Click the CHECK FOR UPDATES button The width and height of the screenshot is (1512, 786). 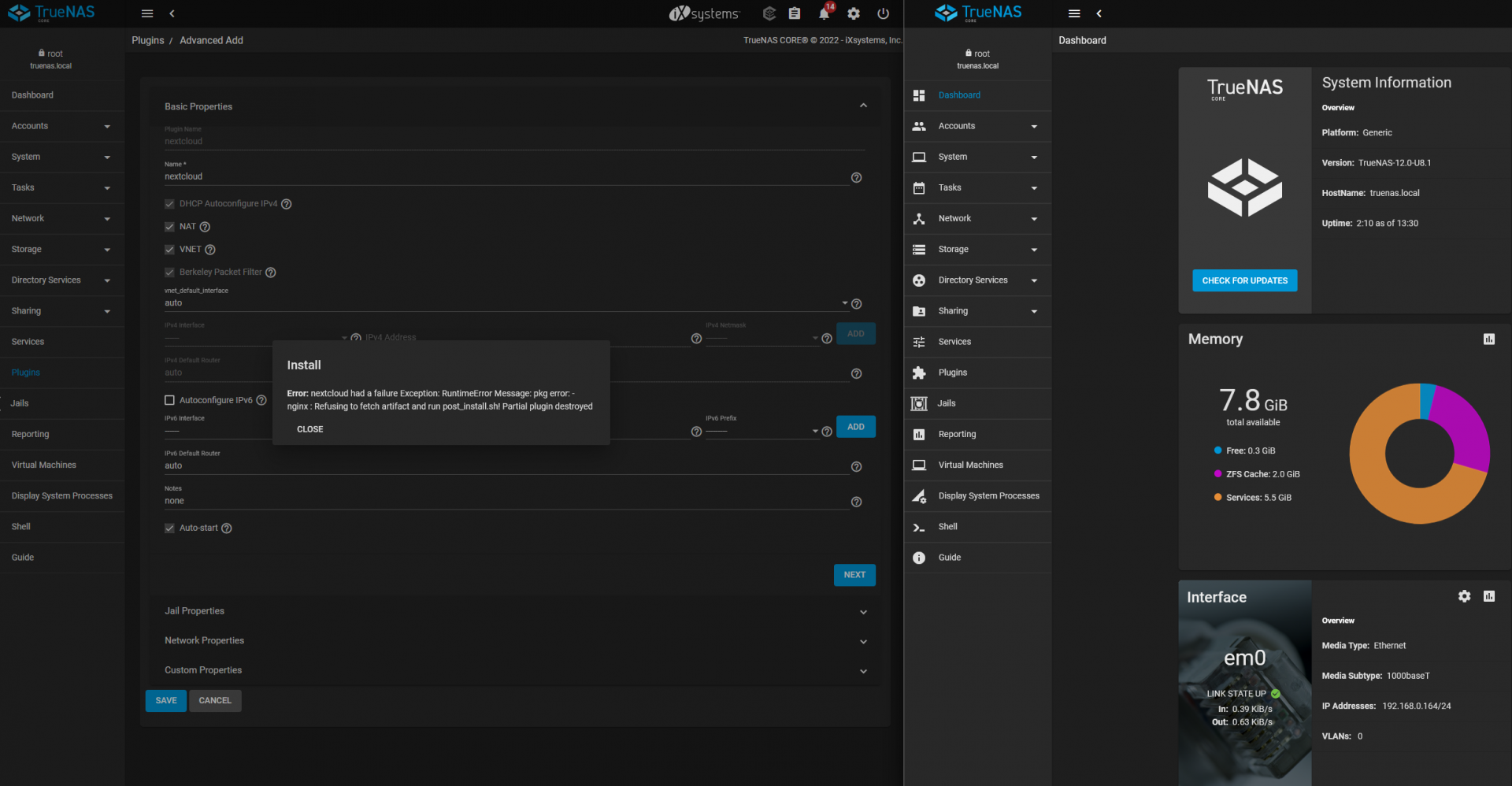coord(1244,280)
